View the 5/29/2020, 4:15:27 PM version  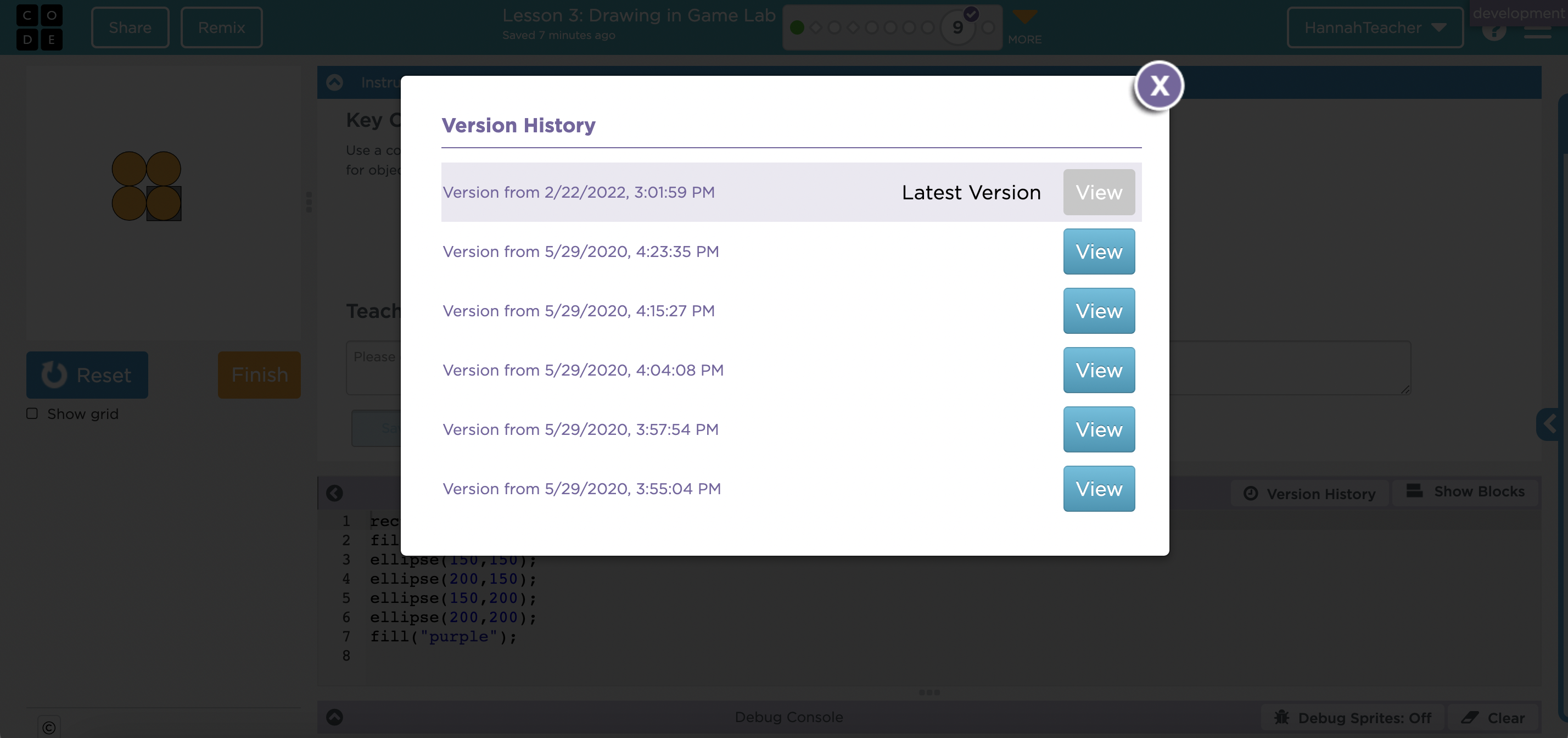pyautogui.click(x=1099, y=311)
